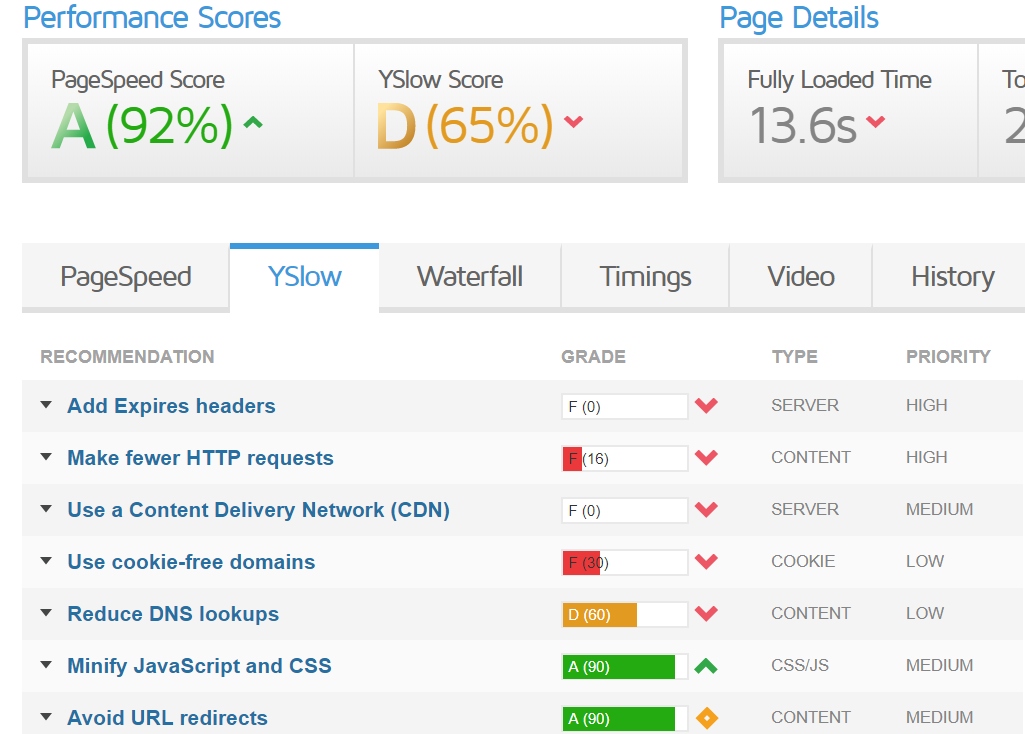1025x734 pixels.
Task: Click the green up arrow beside PageSpeed Score
Action: 254,123
